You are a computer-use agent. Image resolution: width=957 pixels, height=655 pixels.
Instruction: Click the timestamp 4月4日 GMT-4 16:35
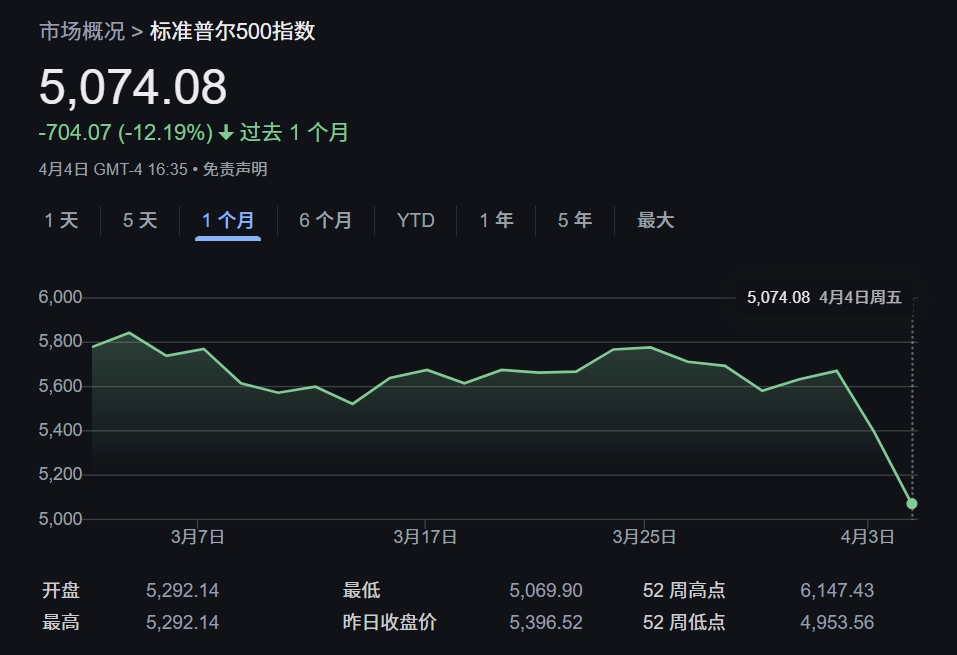(113, 169)
